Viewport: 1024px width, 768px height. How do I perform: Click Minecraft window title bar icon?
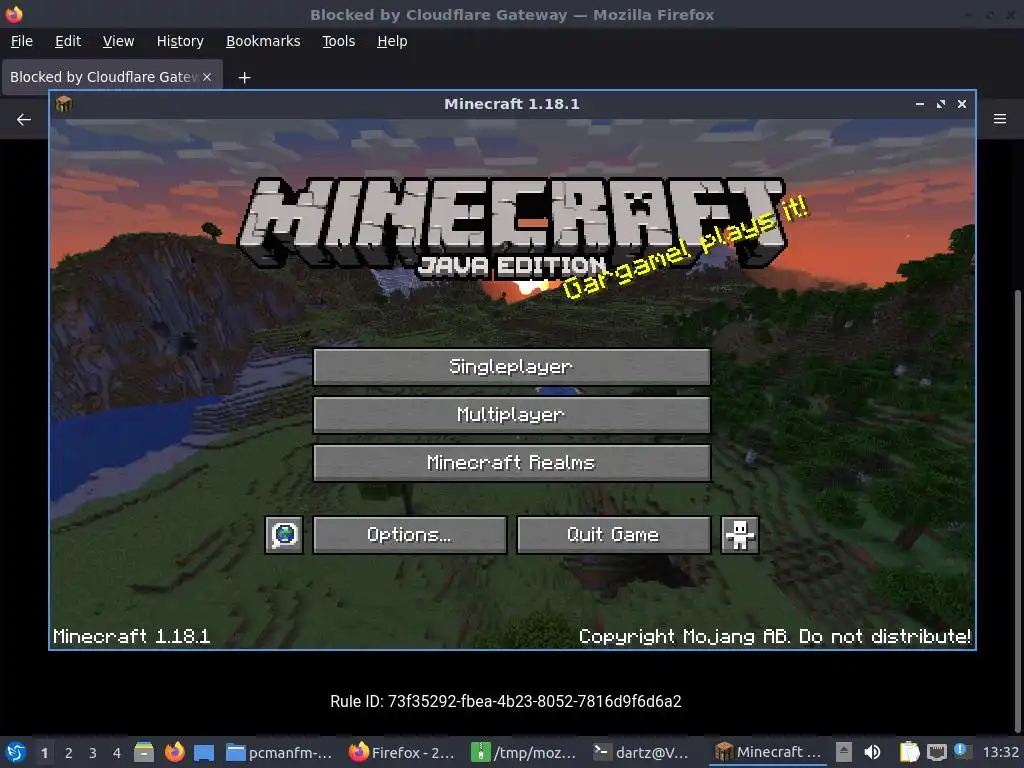[64, 104]
